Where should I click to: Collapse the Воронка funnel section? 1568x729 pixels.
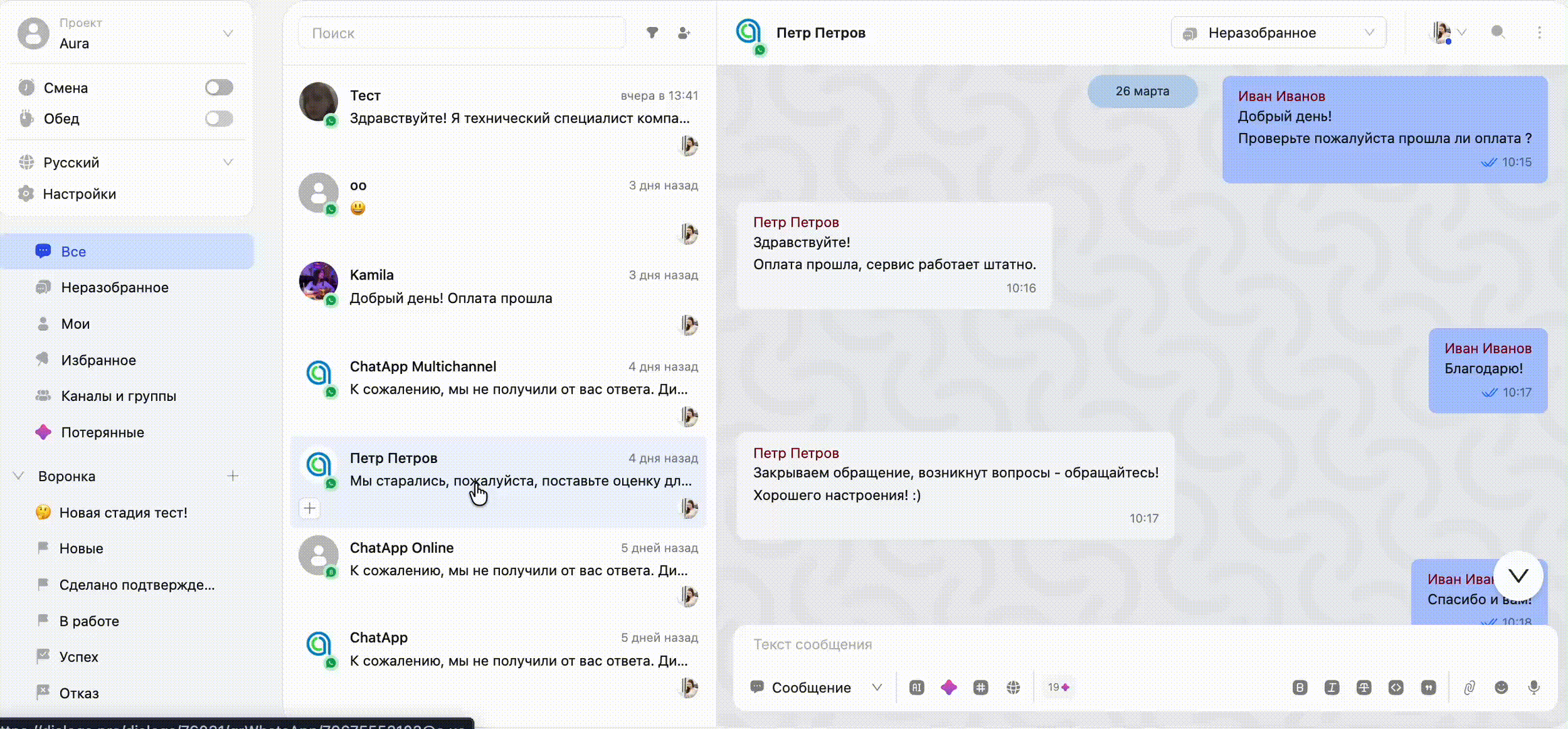pyautogui.click(x=19, y=476)
